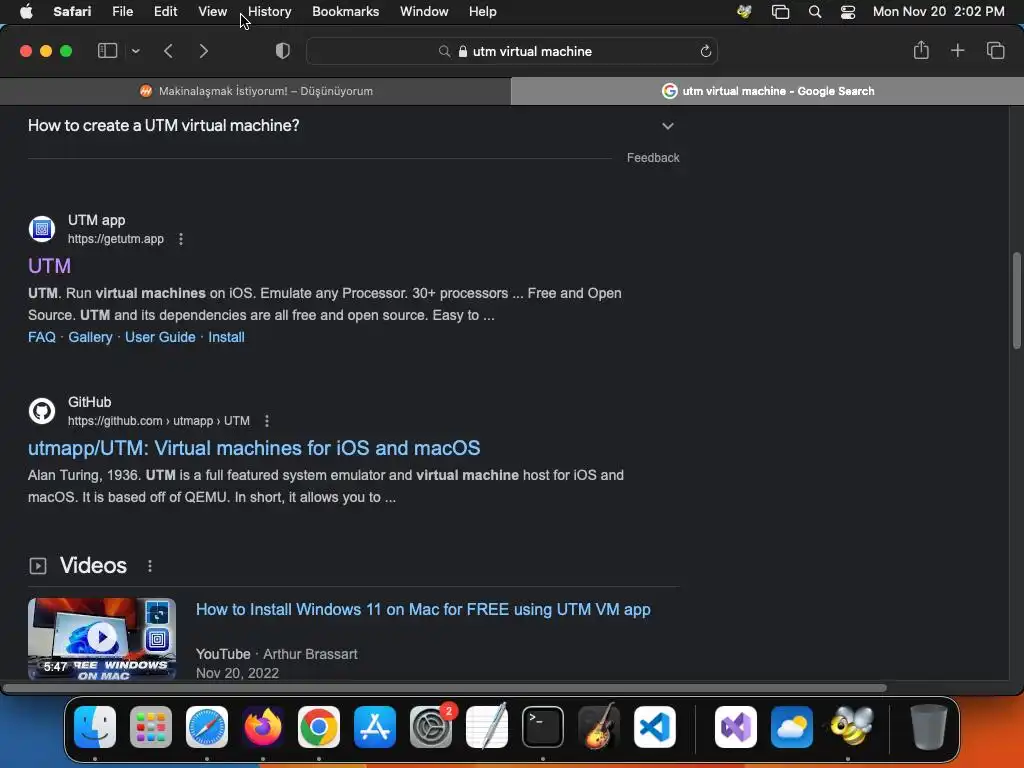Open more options for GitHub result
The width and height of the screenshot is (1024, 768).
point(266,421)
